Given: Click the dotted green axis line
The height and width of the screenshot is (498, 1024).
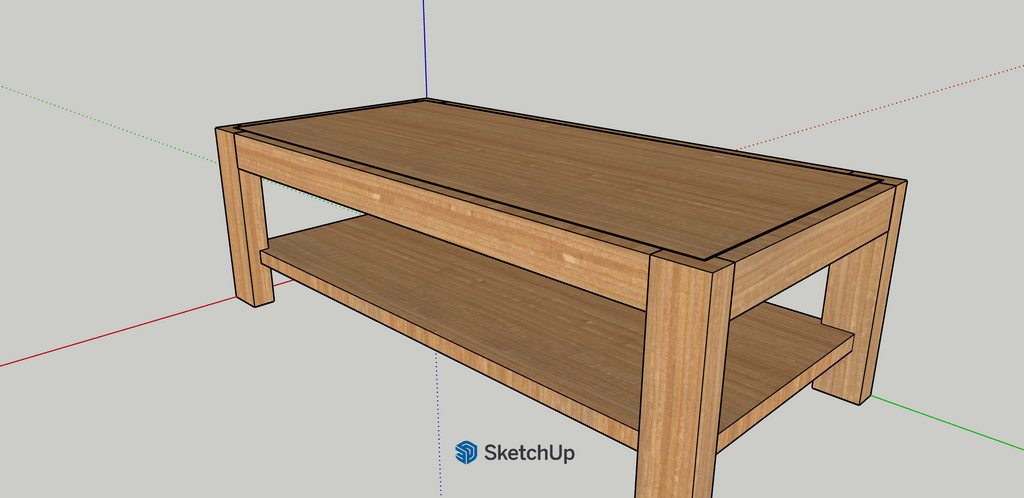Looking at the screenshot, I should [100, 118].
